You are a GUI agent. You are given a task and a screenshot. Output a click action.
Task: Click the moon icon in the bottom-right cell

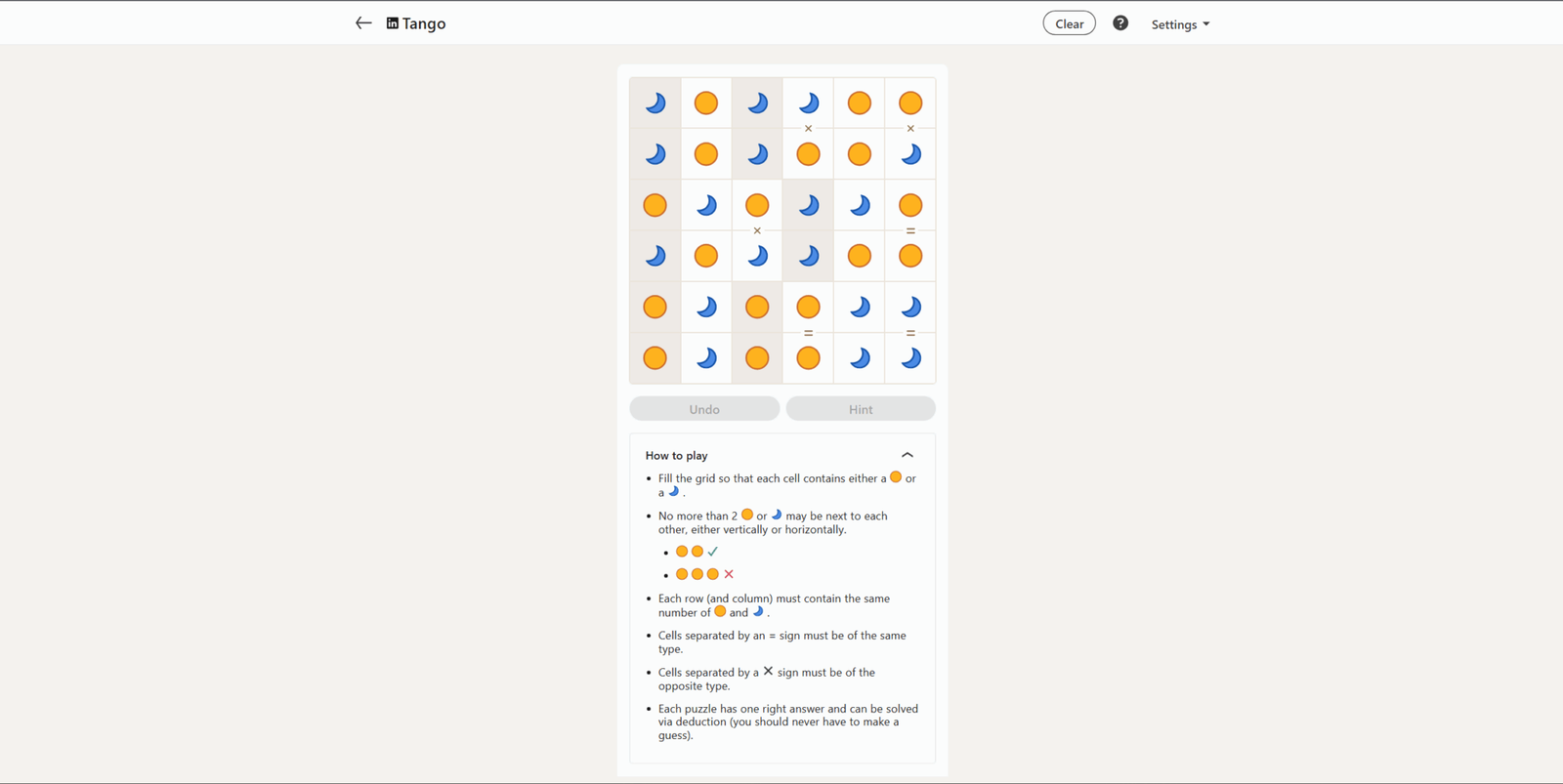(x=909, y=357)
